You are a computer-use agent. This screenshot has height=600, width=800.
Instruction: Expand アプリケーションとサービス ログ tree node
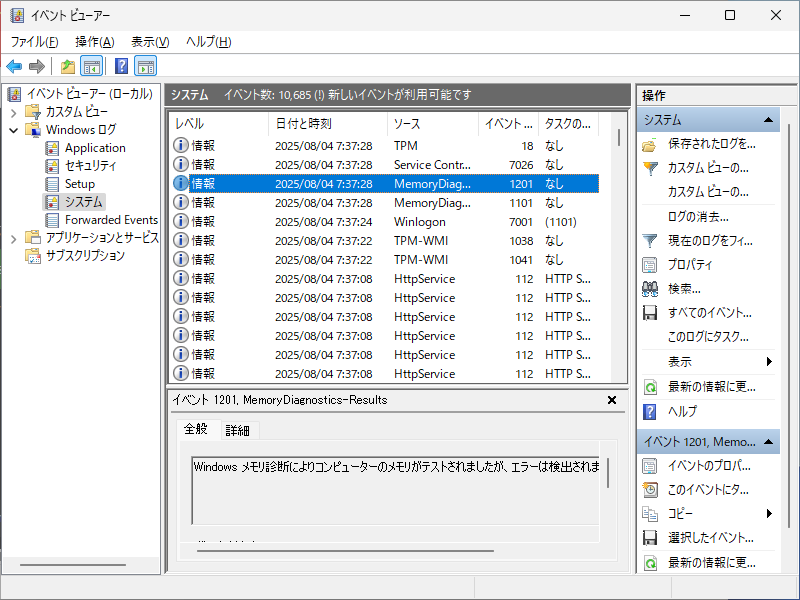tap(14, 238)
